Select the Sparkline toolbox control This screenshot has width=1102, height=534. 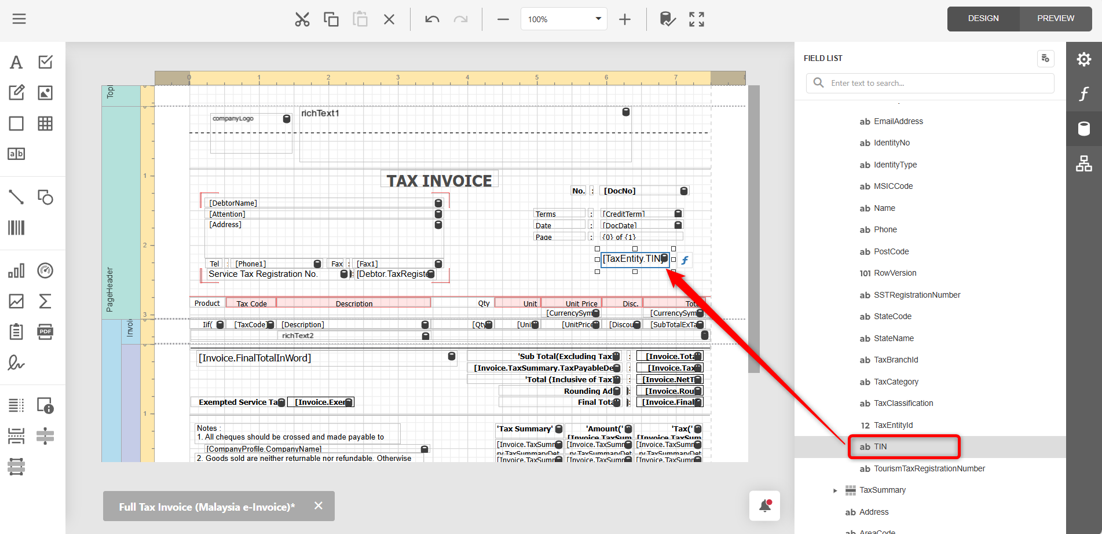[x=15, y=301]
